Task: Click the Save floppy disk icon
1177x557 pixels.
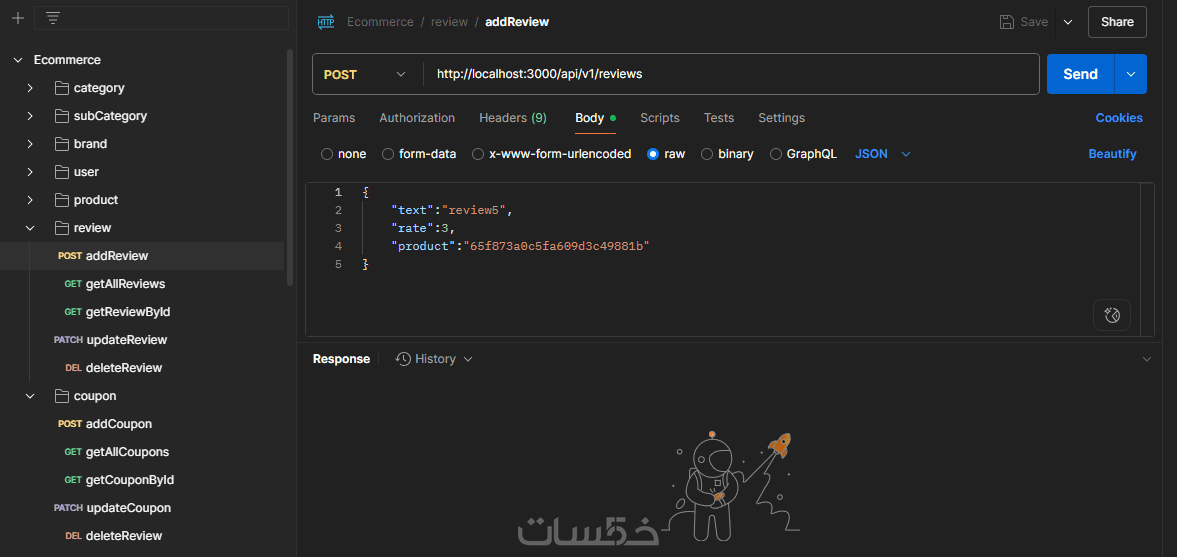Action: 1007,22
